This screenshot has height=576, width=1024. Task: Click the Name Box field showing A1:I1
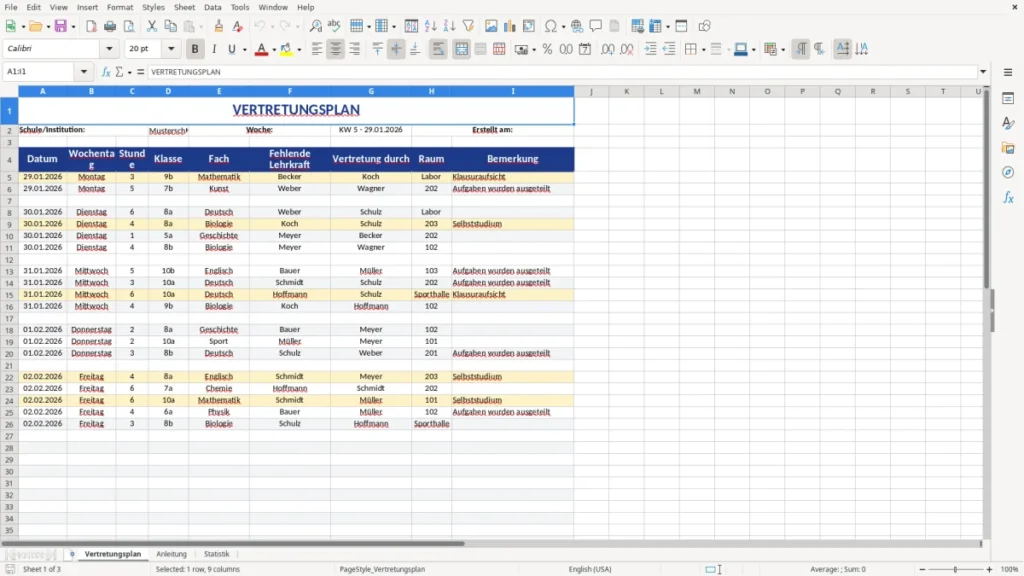(x=40, y=72)
